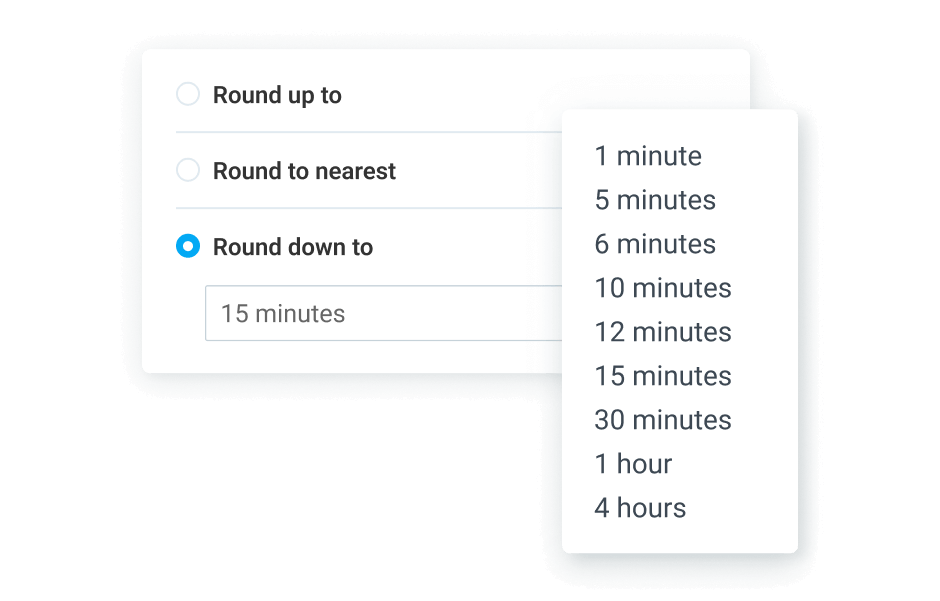The width and height of the screenshot is (940, 601).
Task: Select 6 minutes in the dropdown list
Action: click(x=655, y=244)
